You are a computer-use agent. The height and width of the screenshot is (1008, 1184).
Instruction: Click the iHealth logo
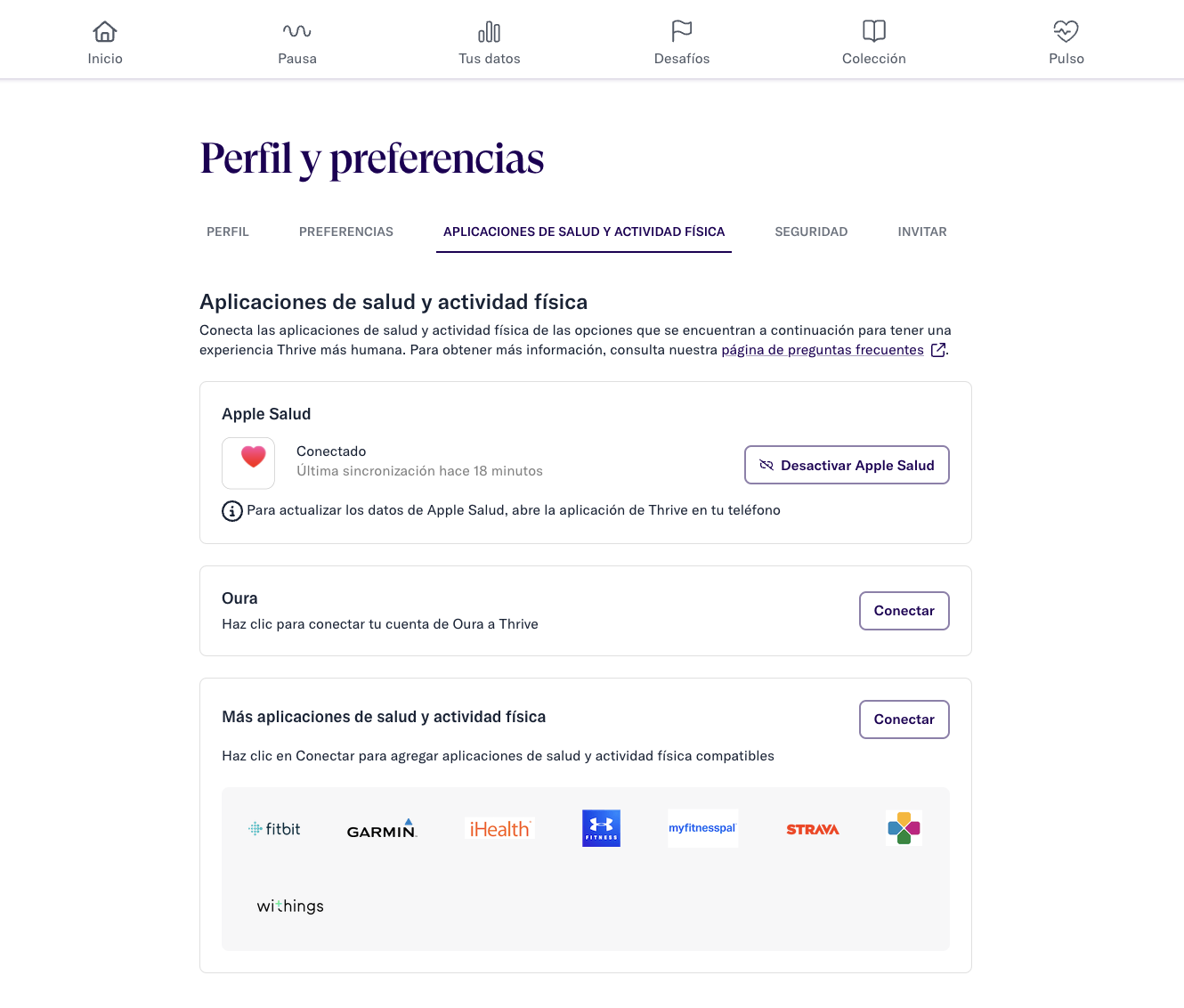tap(499, 829)
